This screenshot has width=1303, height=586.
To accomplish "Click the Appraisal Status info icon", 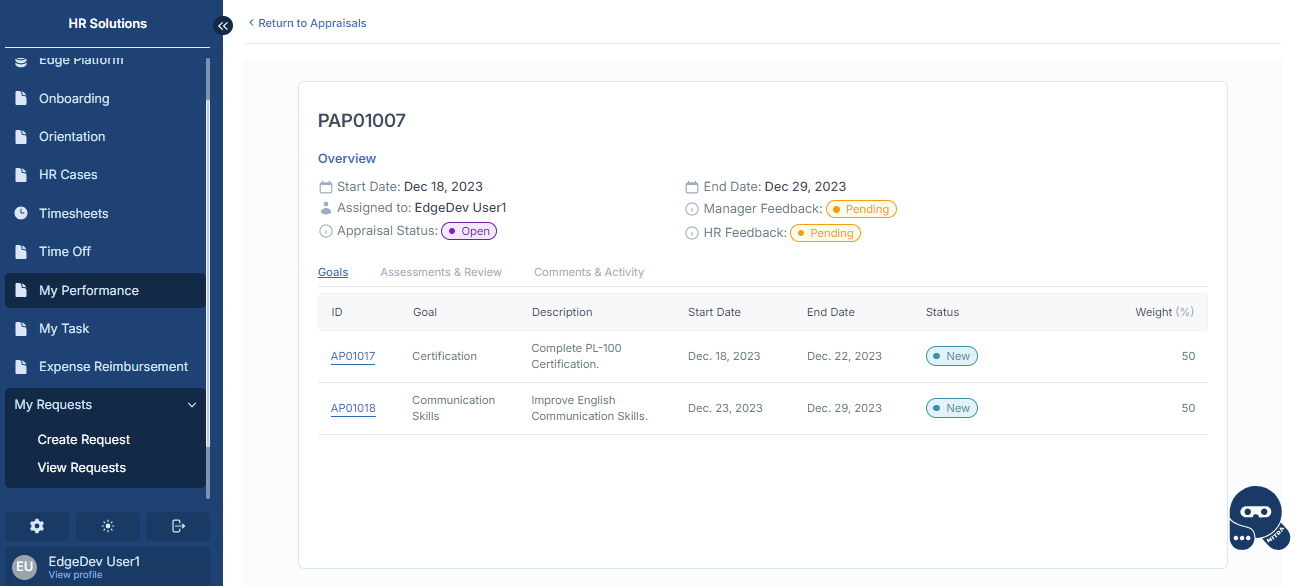I will pyautogui.click(x=325, y=231).
